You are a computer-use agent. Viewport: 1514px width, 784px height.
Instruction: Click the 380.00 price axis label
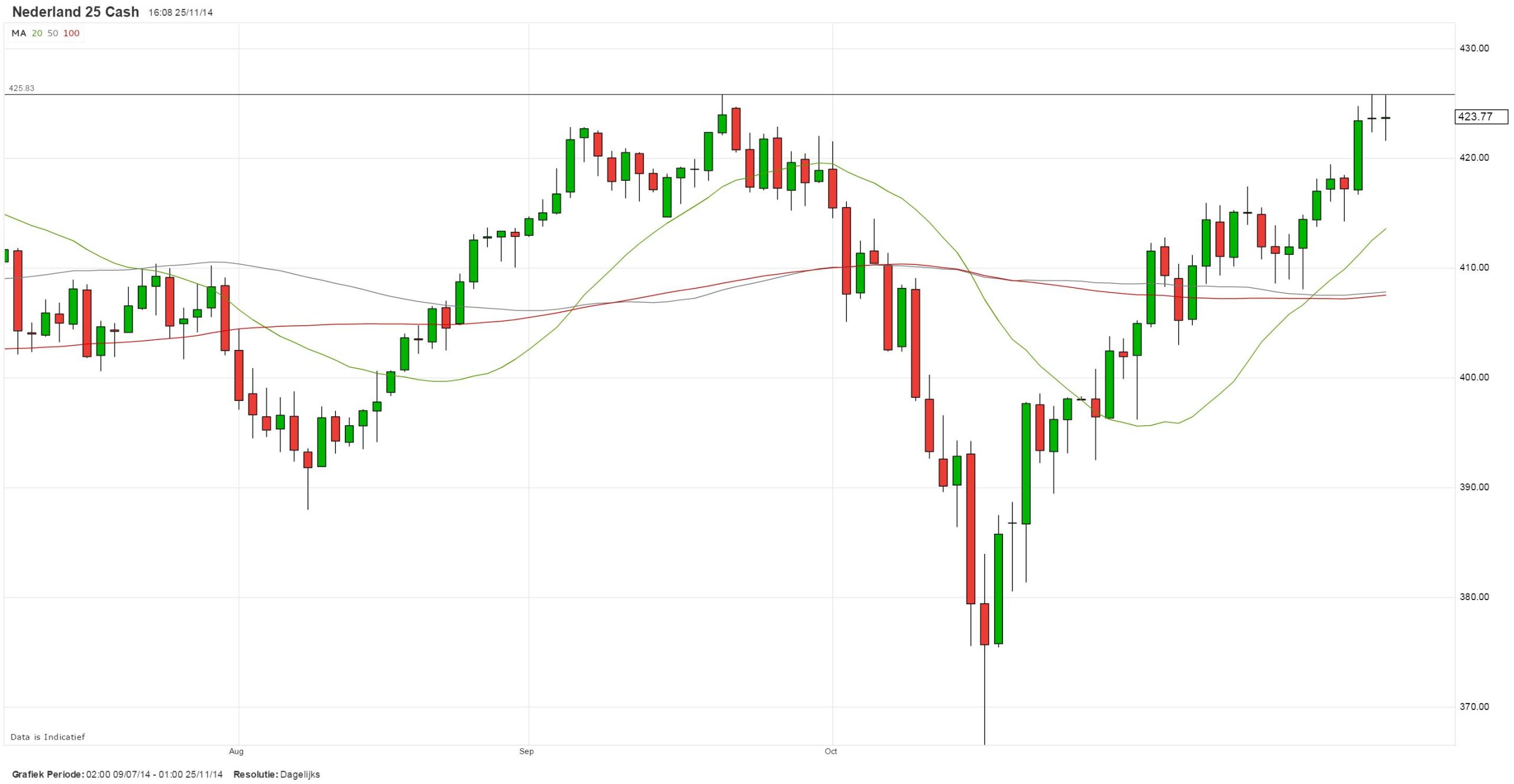[1474, 597]
